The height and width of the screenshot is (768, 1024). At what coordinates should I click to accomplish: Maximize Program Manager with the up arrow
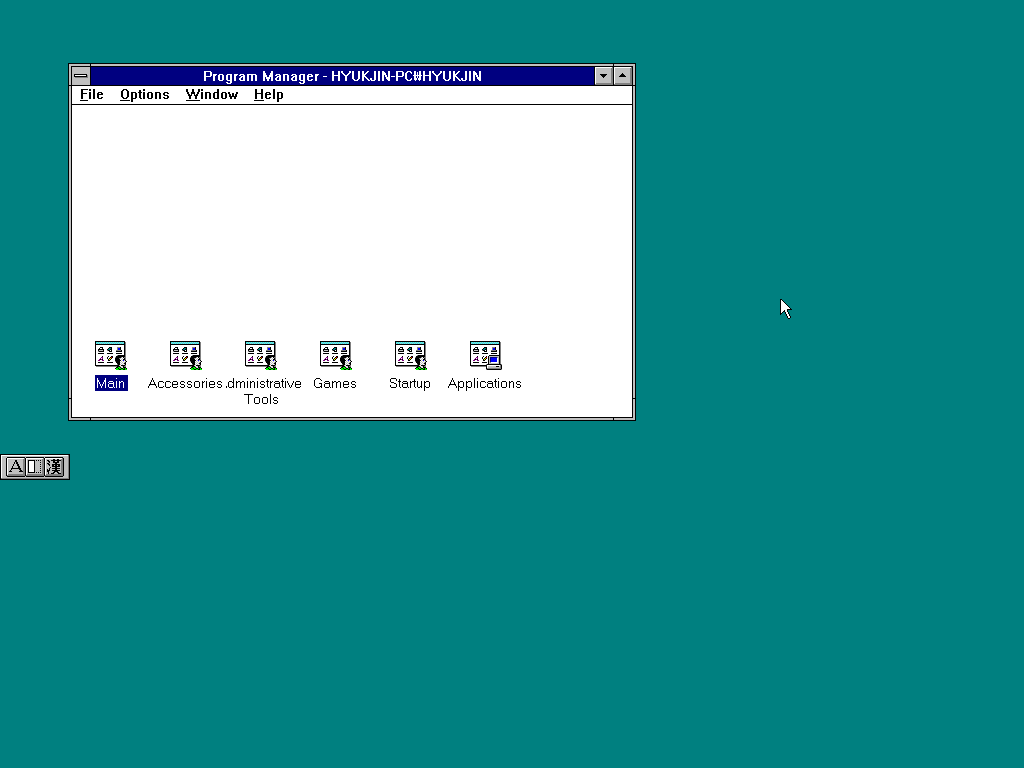coord(623,76)
